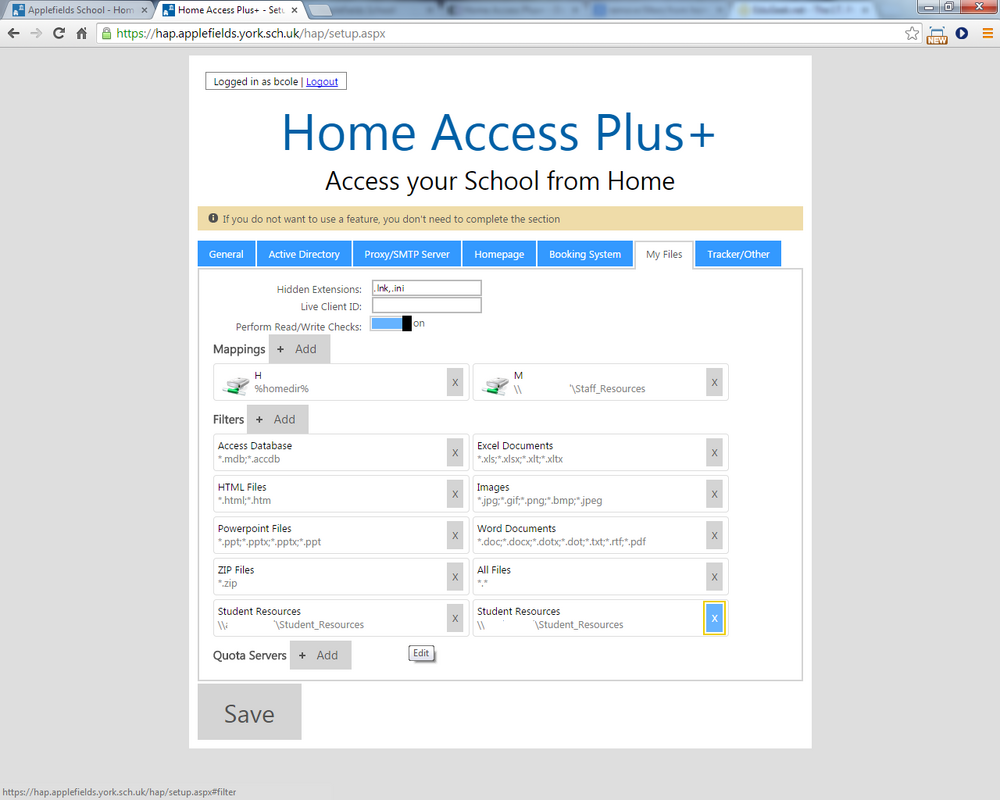
Task: Open the Chrome hamburger menu
Action: (x=987, y=33)
